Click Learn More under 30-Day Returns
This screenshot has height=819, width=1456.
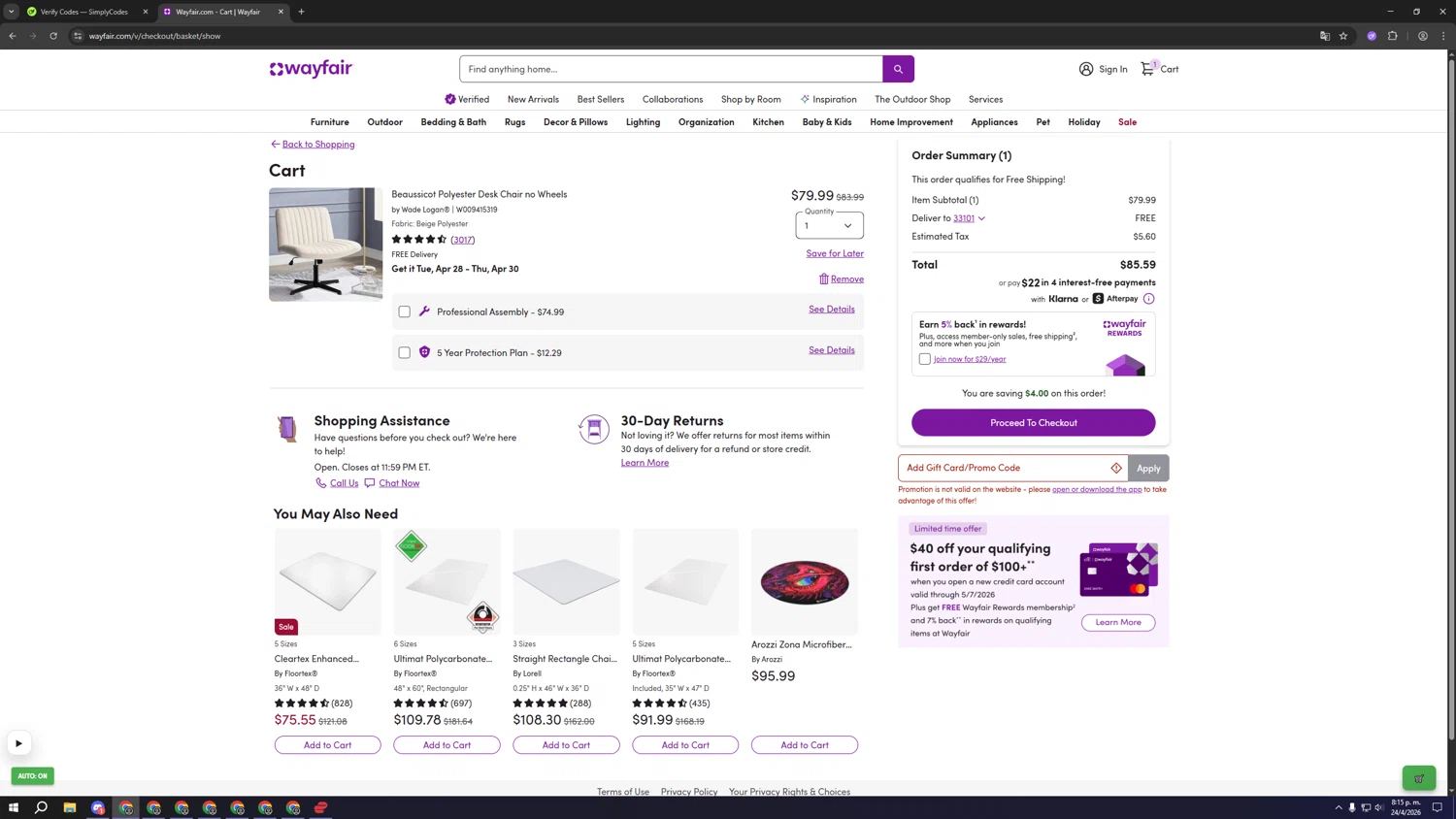(x=645, y=463)
